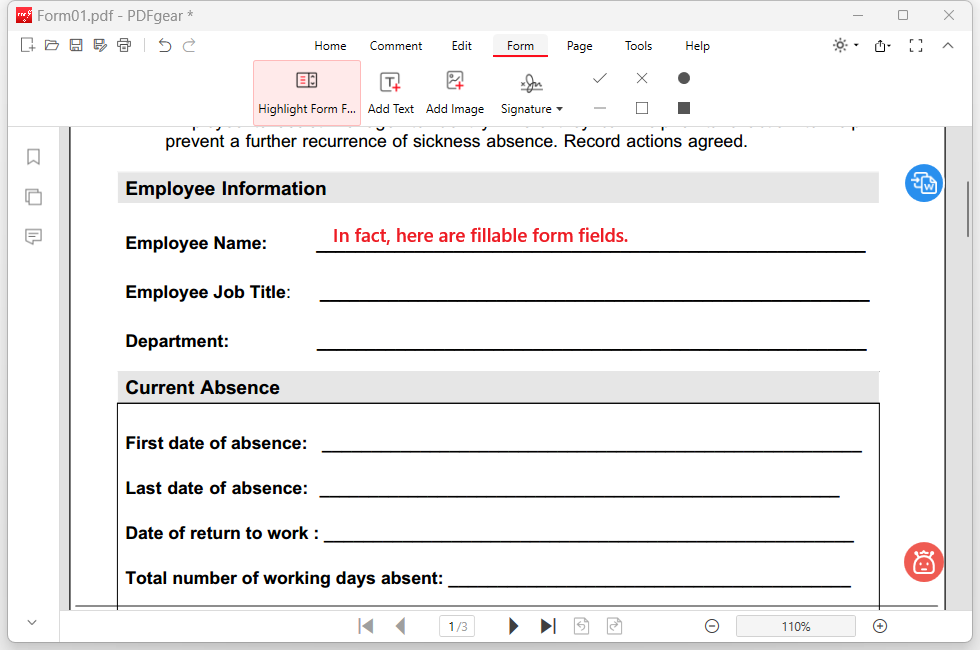
Task: Open the page thumbnails sidebar panel
Action: (x=33, y=197)
